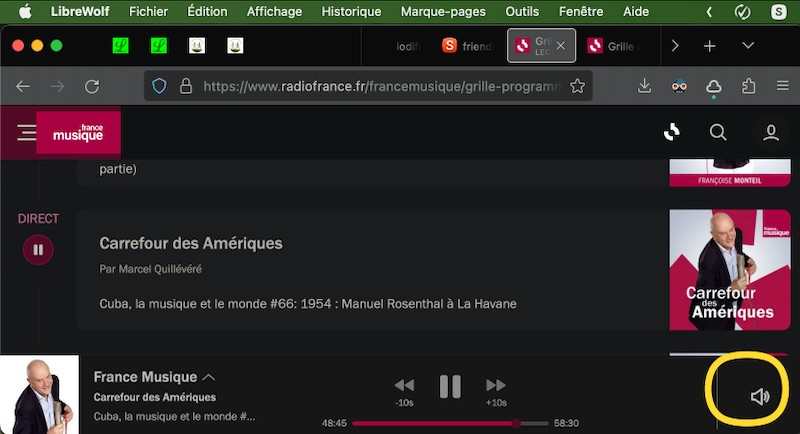Viewport: 800px width, 434px height.
Task: Skip forward 10 seconds in the player
Action: (495, 386)
